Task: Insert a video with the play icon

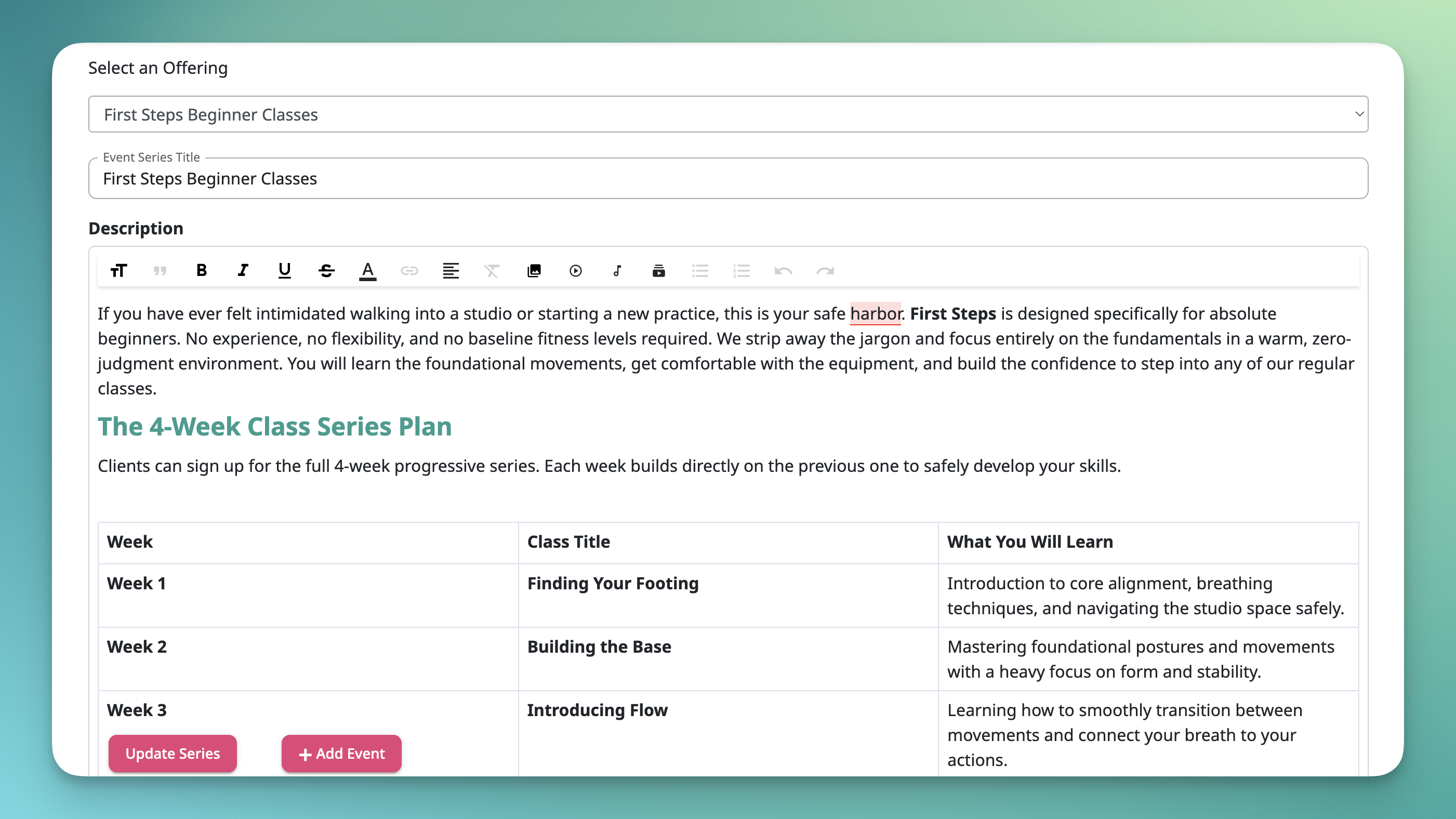Action: 575,271
